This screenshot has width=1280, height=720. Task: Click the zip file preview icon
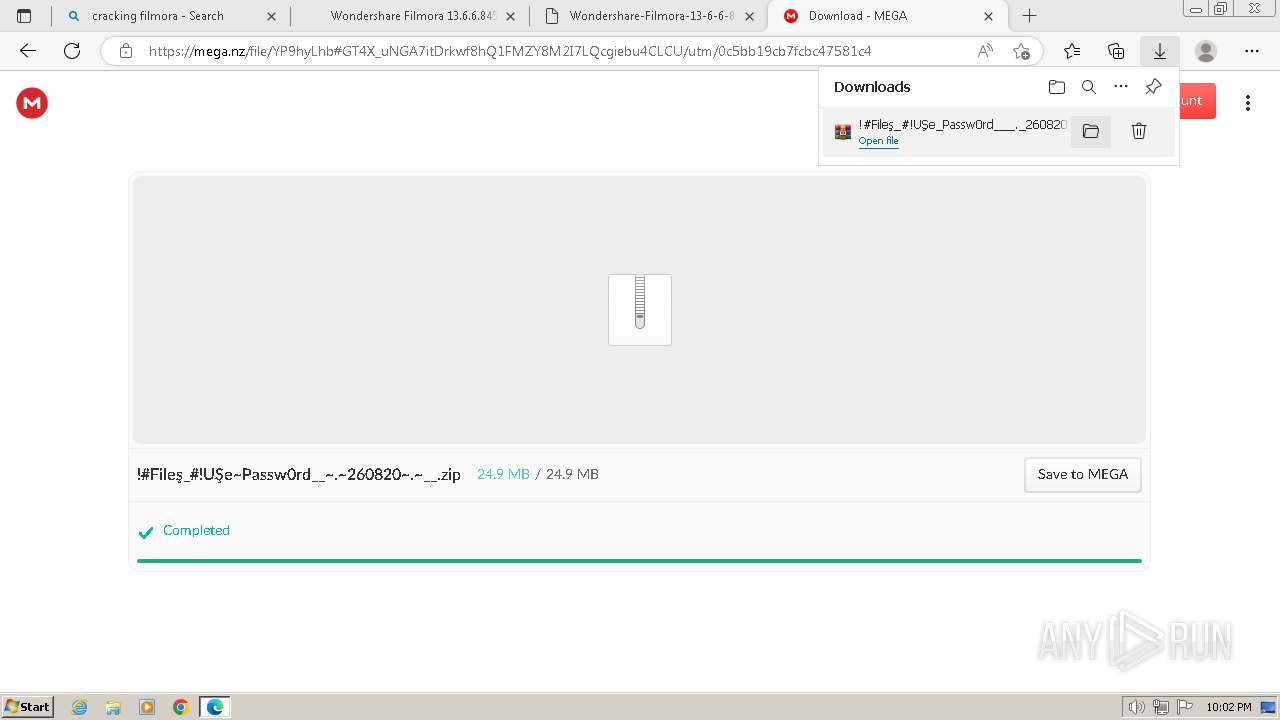point(640,310)
